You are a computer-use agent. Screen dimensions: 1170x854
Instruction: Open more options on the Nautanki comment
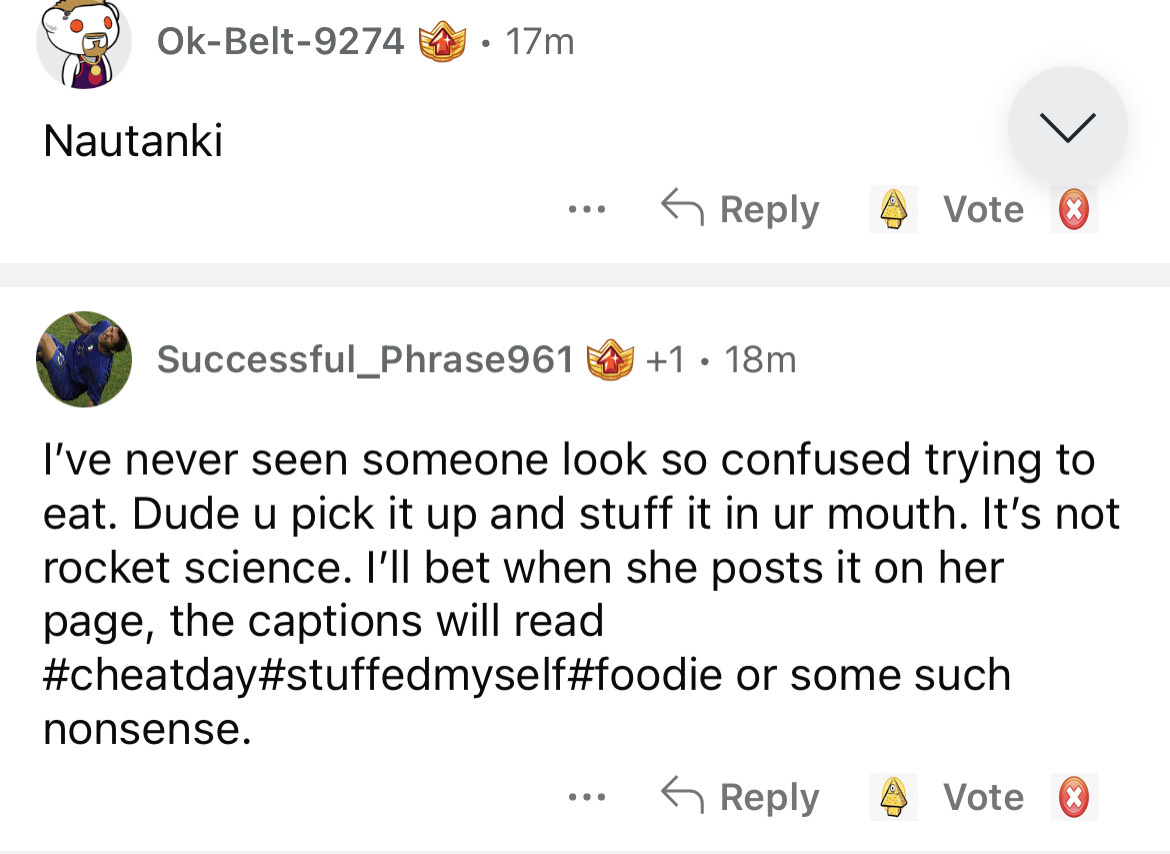click(586, 210)
